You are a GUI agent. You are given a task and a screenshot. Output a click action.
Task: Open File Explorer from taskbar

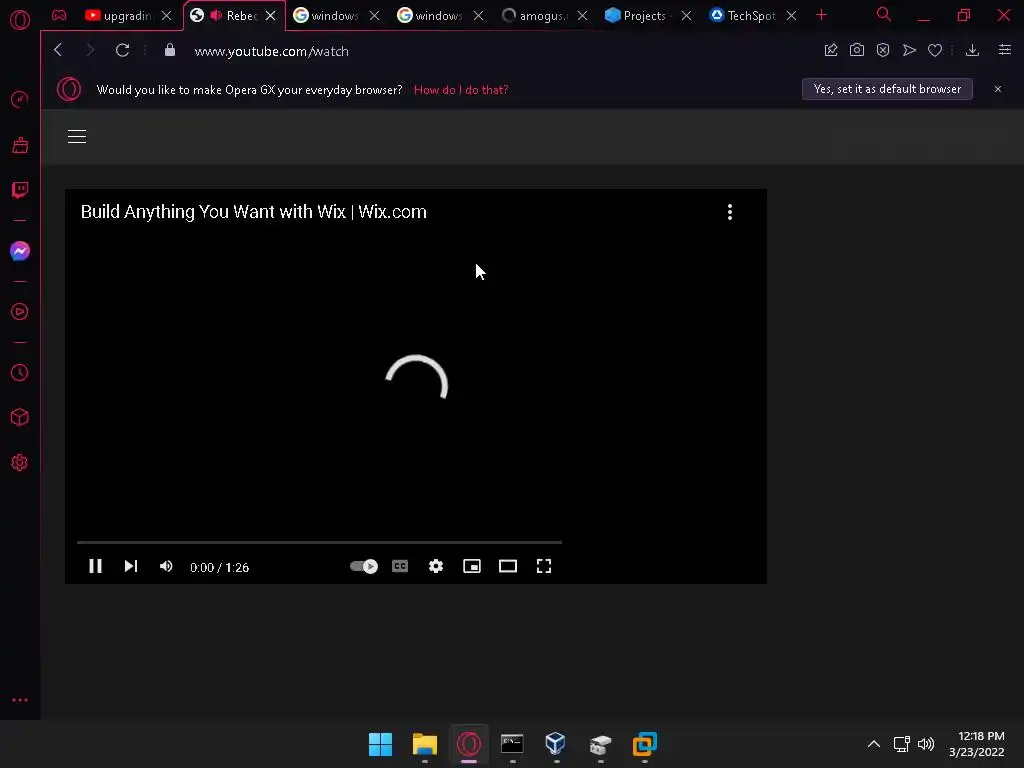click(x=424, y=744)
